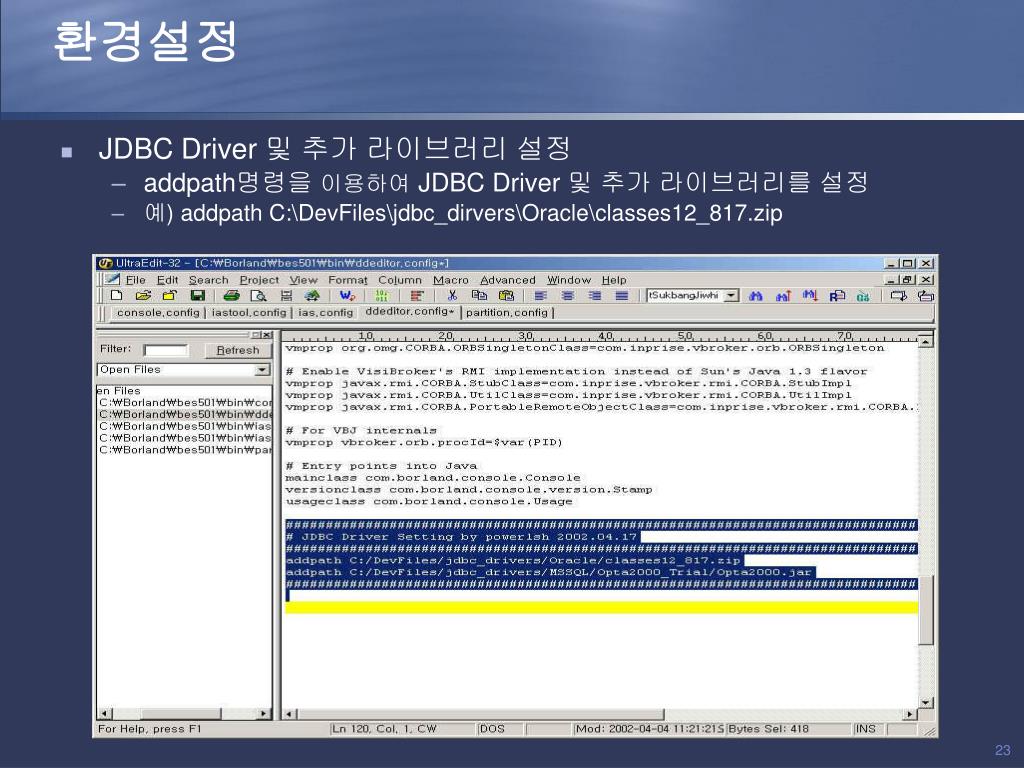Click the Goto line toolbar icon
The width and height of the screenshot is (1024, 768).
coord(863,296)
